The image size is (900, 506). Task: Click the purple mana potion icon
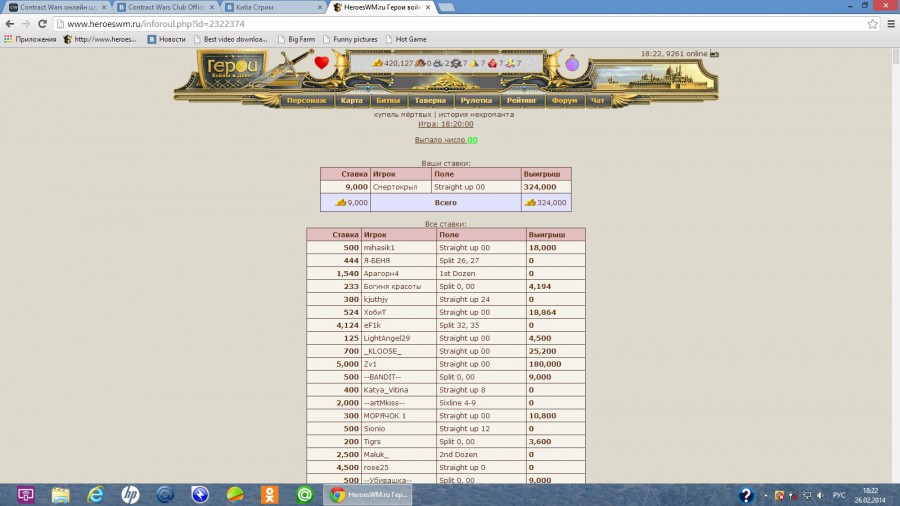tap(572, 64)
